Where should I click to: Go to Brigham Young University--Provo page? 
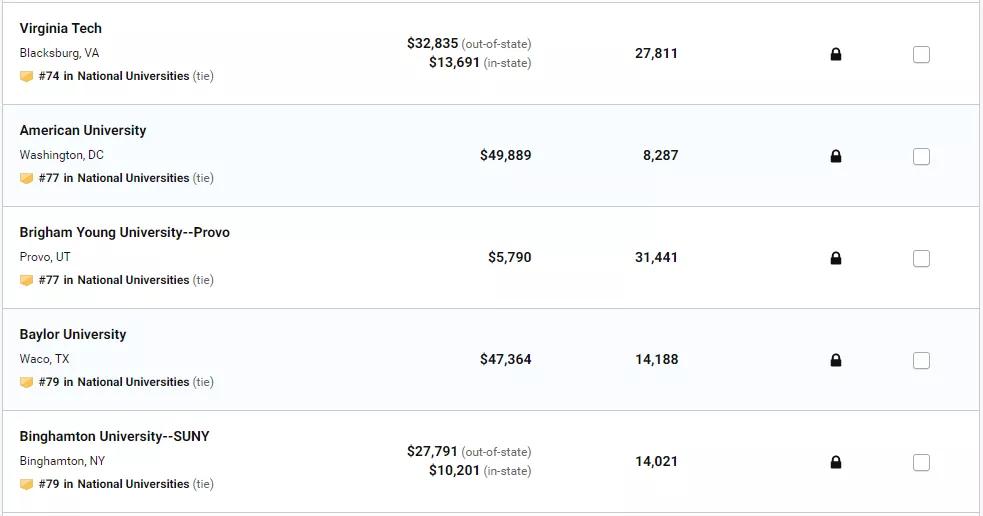tap(125, 233)
